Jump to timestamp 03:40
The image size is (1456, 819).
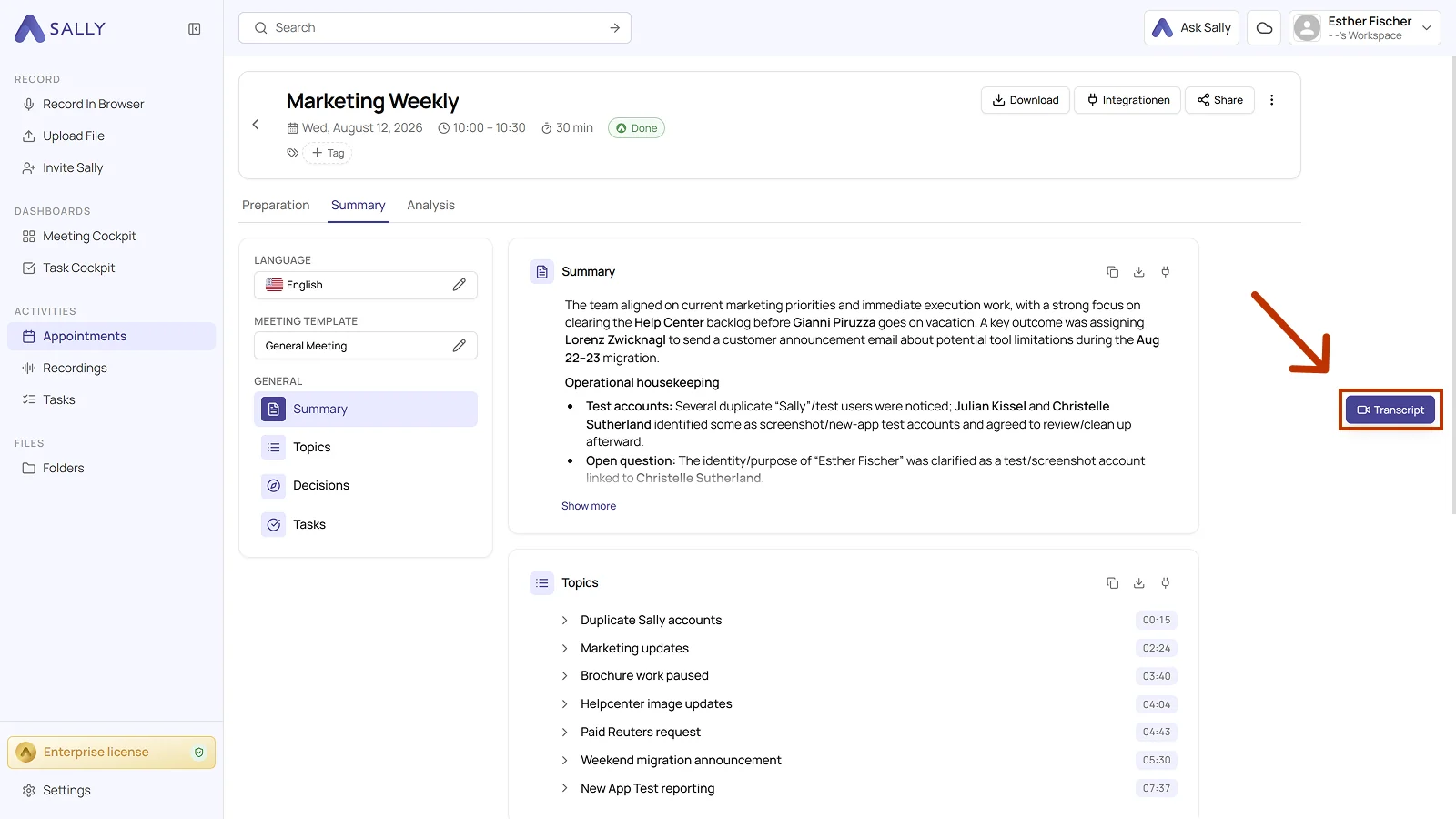tap(1157, 676)
